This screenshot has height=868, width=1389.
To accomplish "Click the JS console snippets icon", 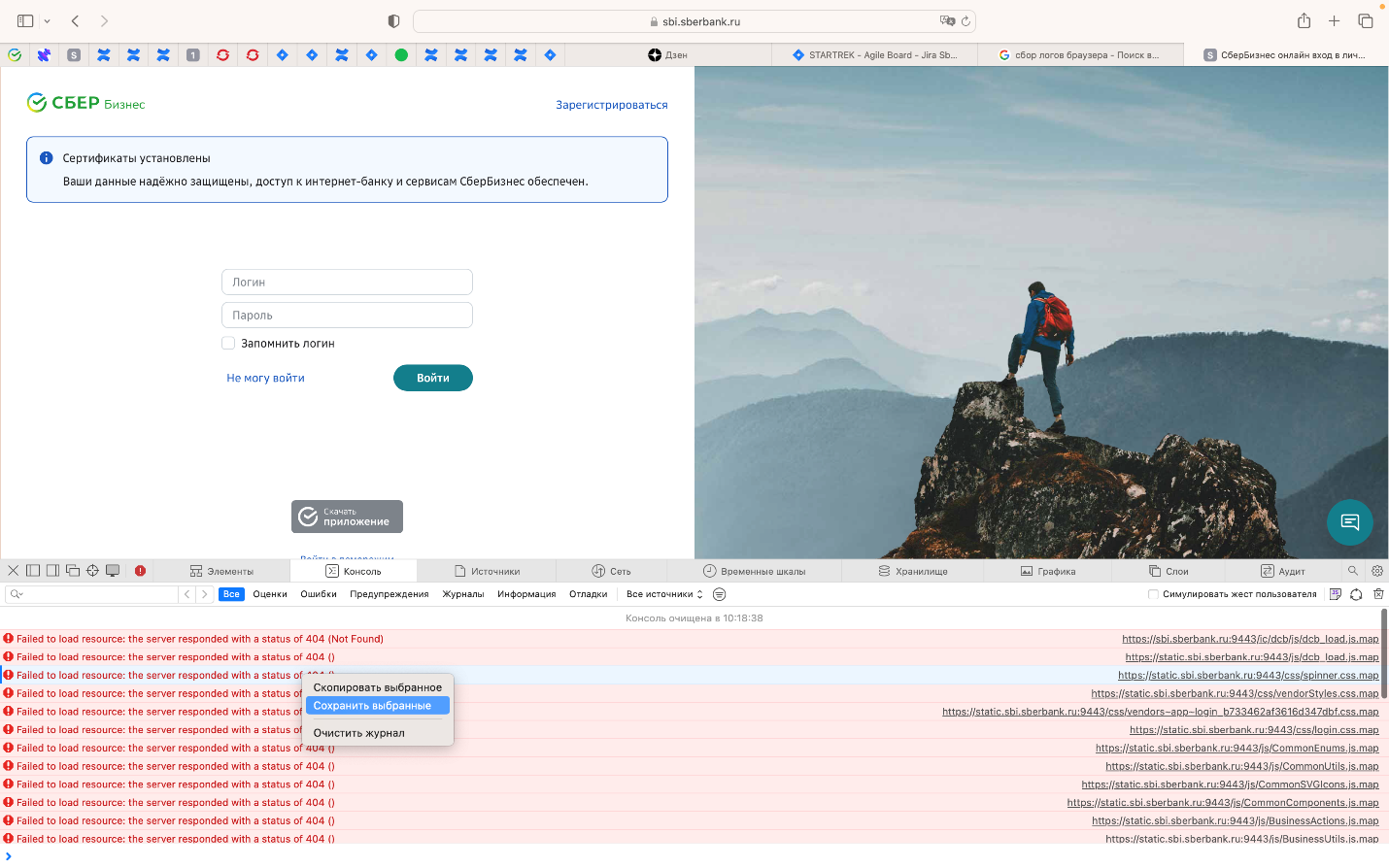I will (x=1336, y=594).
